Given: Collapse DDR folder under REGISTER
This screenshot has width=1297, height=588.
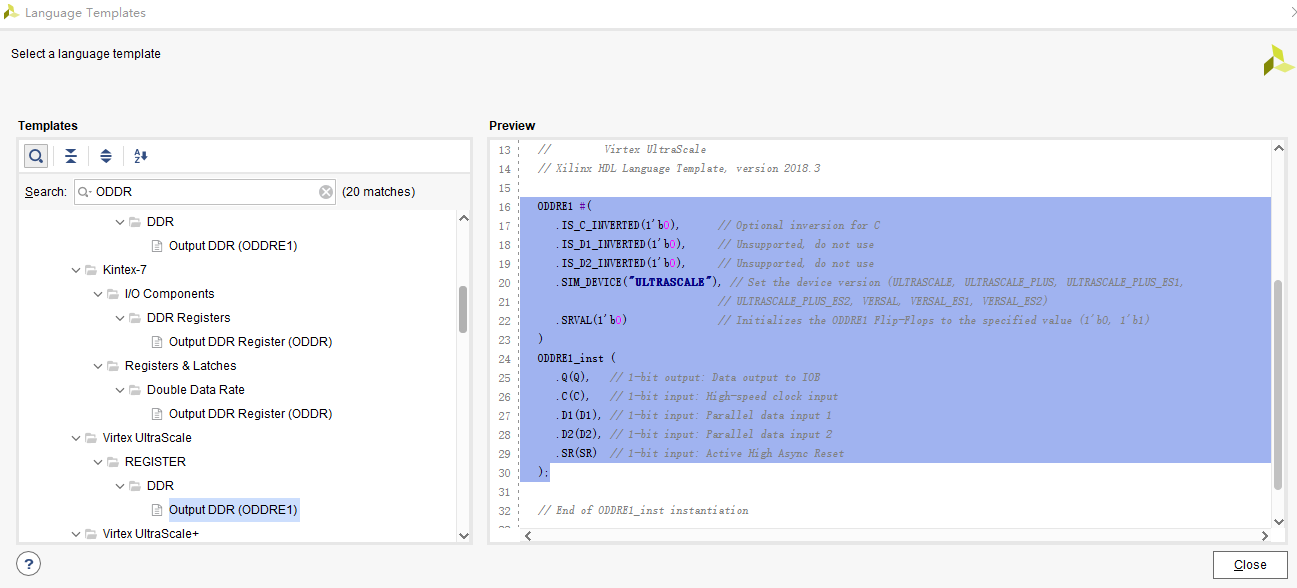Looking at the screenshot, I should tap(120, 486).
